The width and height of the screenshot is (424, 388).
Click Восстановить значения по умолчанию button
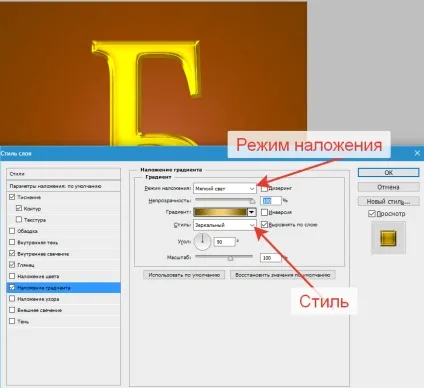[x=283, y=275]
